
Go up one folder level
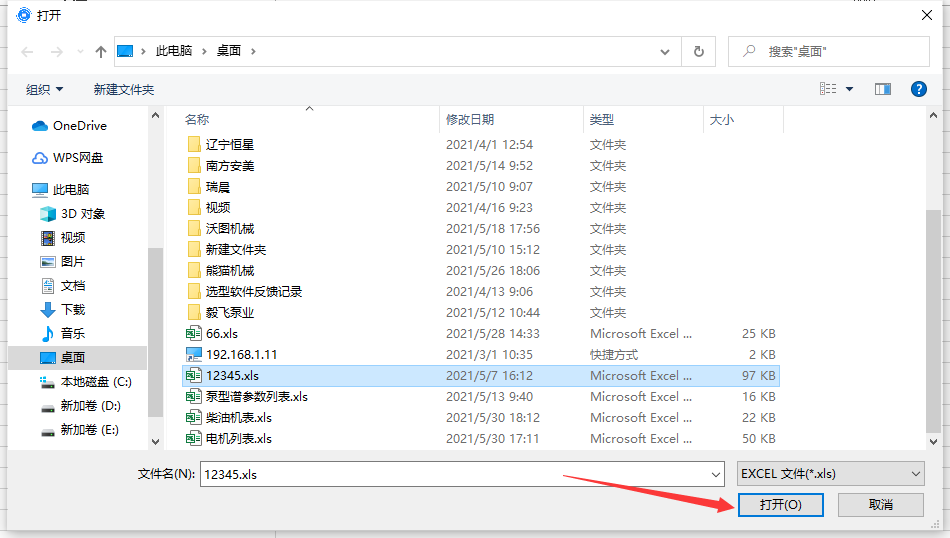point(101,52)
